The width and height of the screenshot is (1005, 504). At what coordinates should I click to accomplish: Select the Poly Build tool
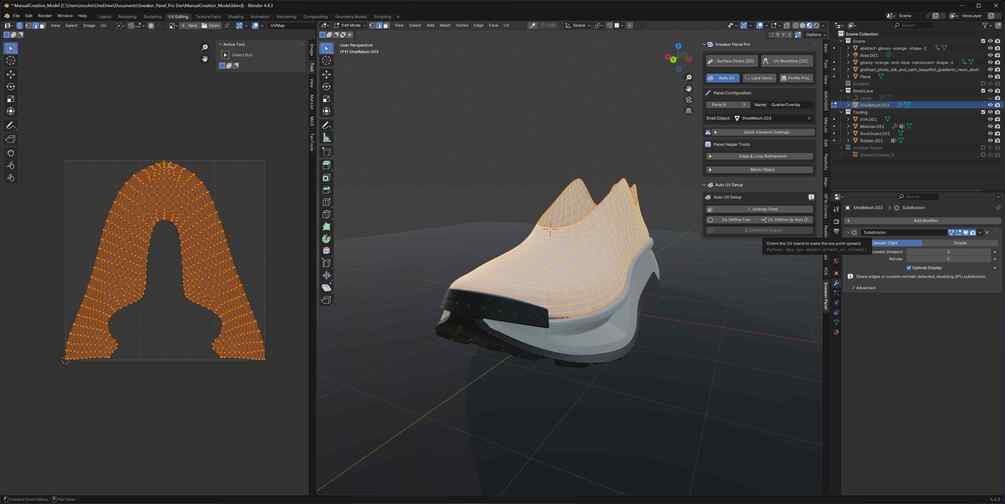pyautogui.click(x=326, y=226)
